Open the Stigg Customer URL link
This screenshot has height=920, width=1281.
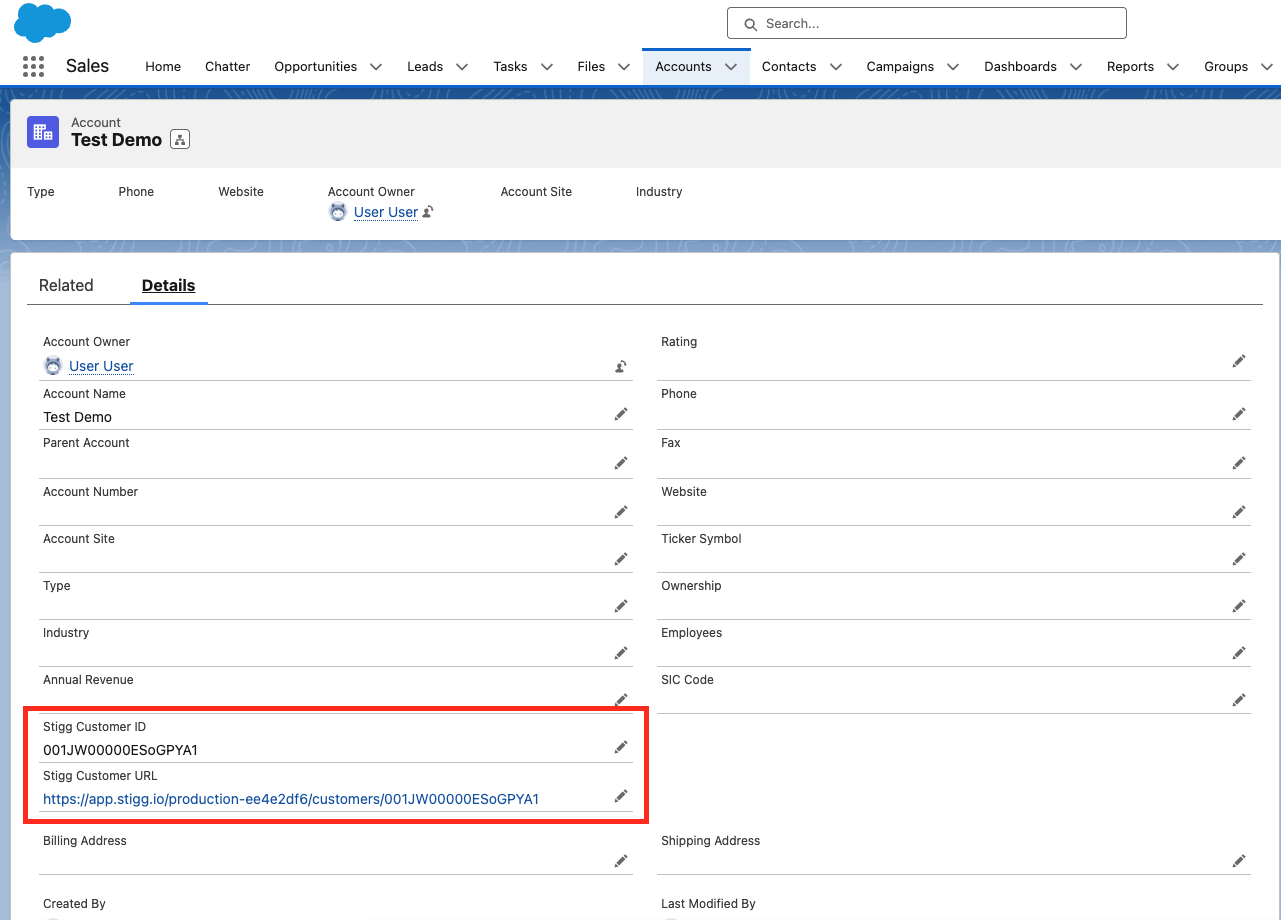(291, 799)
